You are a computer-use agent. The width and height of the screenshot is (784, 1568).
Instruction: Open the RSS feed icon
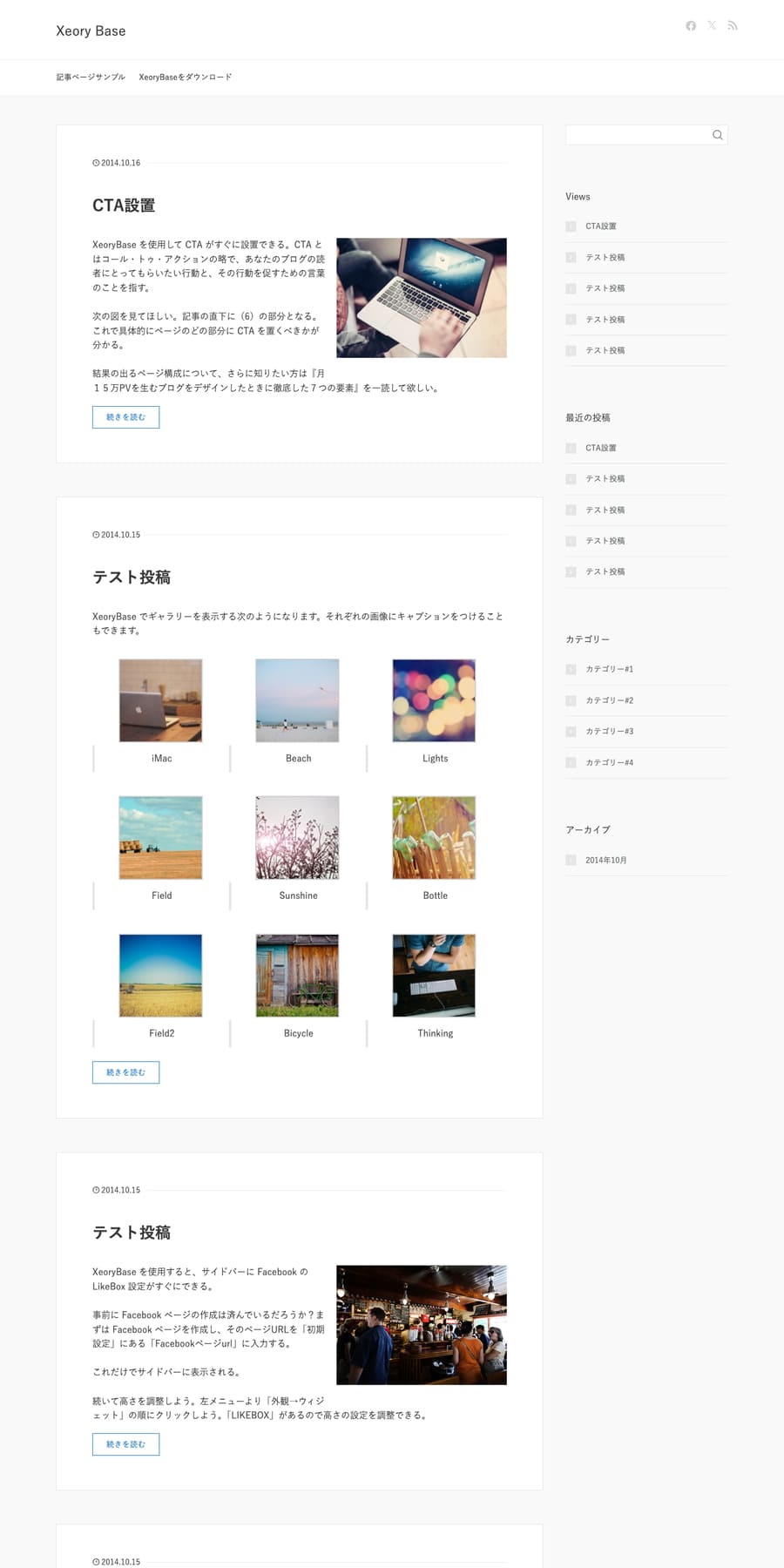coord(733,26)
